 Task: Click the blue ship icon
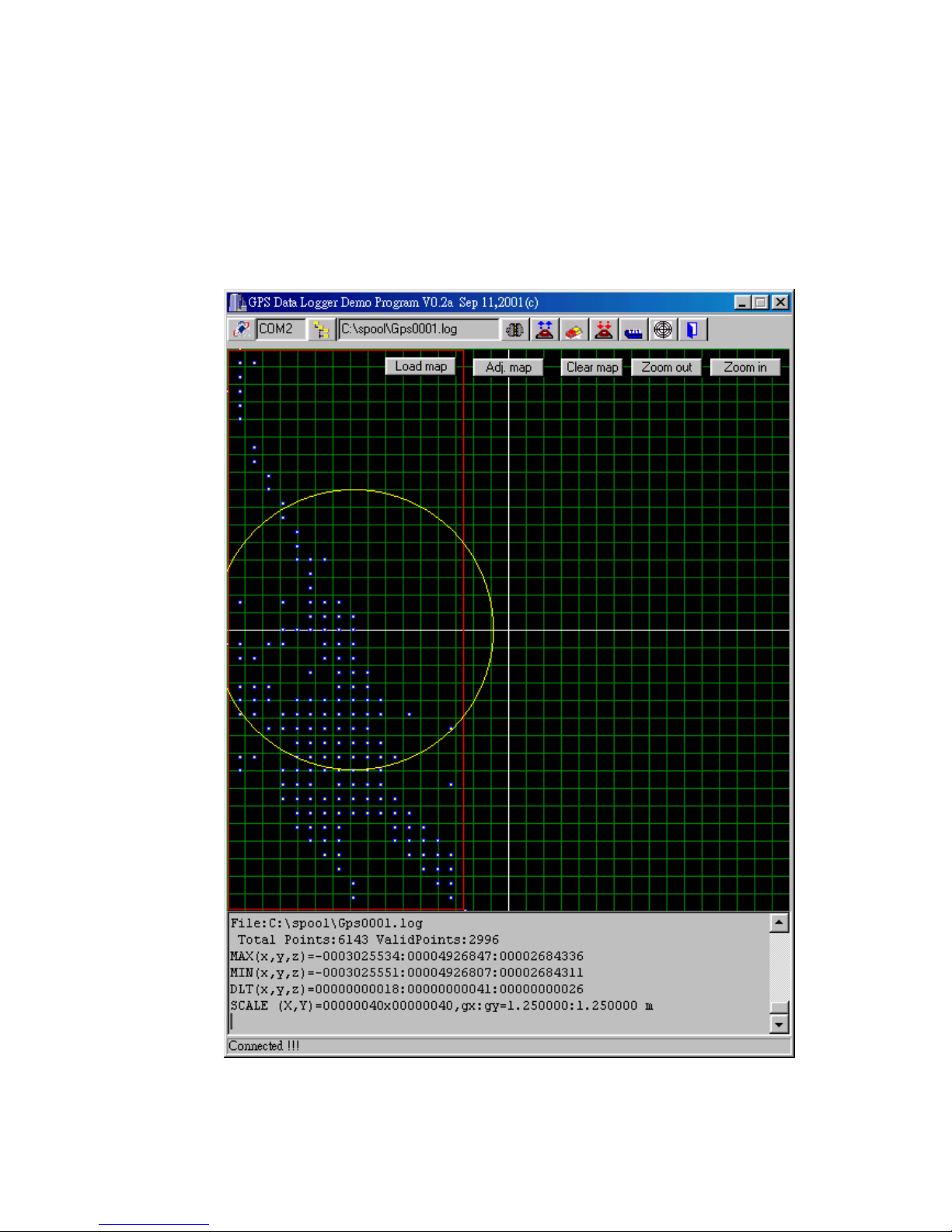(633, 330)
